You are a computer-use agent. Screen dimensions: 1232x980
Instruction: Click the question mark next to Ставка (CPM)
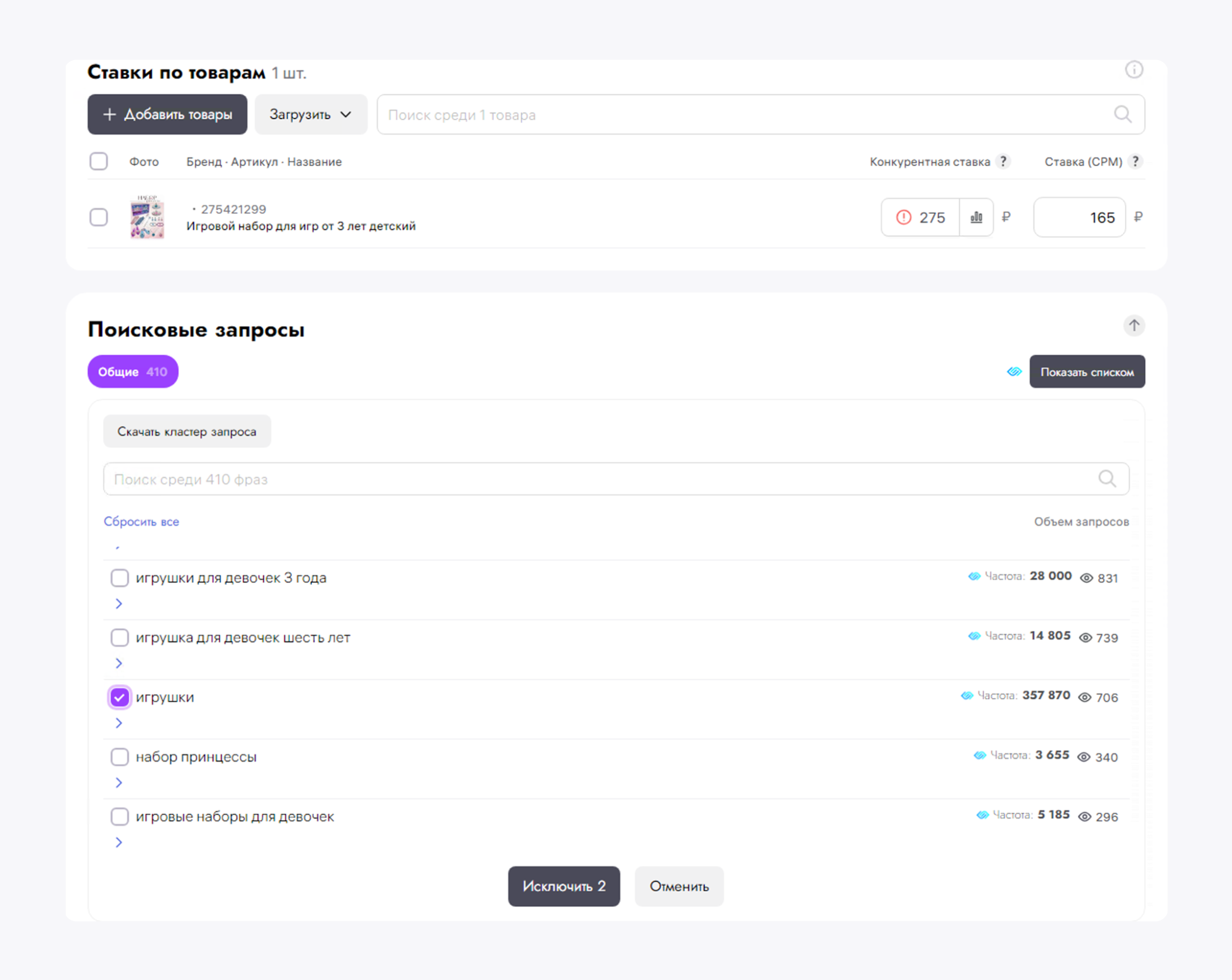pyautogui.click(x=1135, y=162)
